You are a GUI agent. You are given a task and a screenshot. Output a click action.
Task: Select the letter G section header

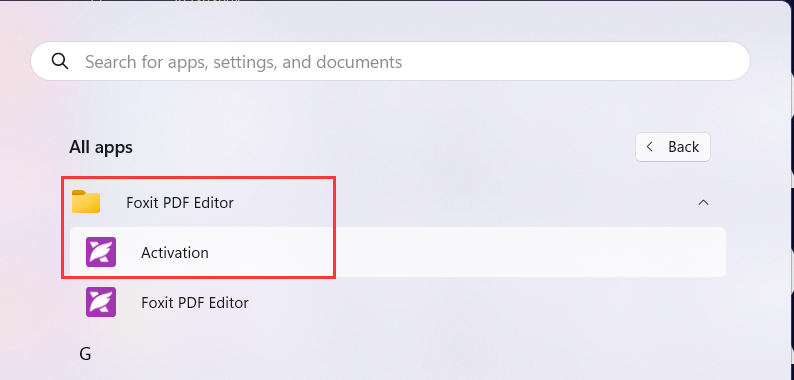(x=85, y=354)
